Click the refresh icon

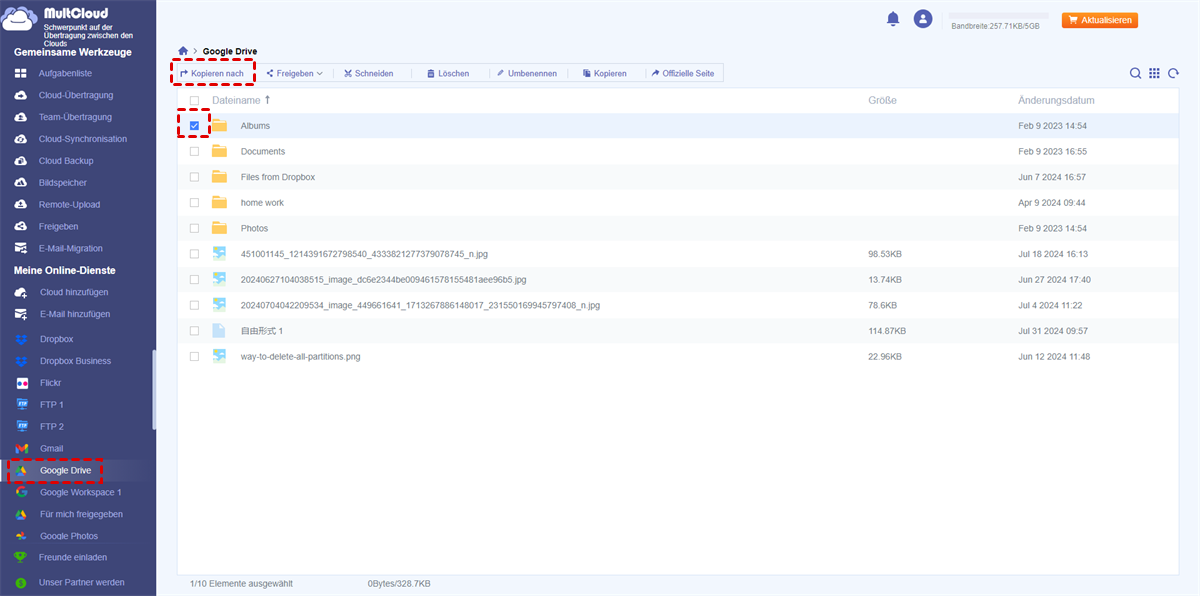[1174, 73]
